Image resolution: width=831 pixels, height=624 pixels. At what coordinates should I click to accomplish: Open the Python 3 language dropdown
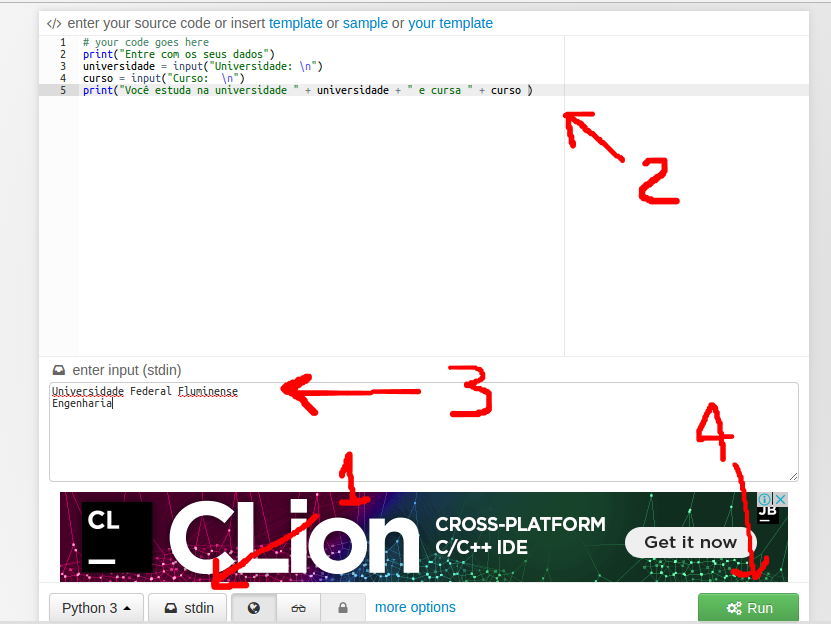click(97, 608)
